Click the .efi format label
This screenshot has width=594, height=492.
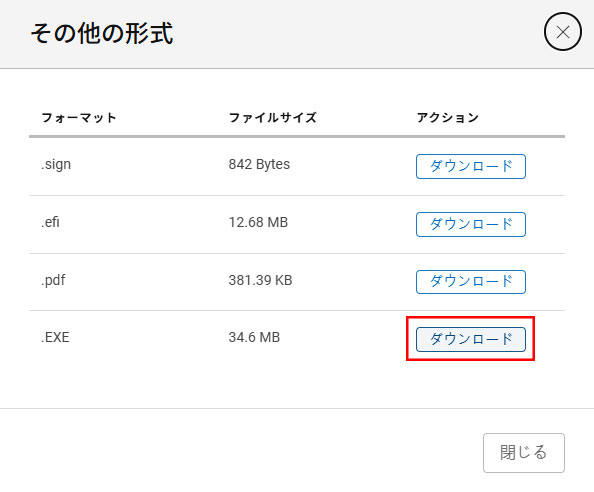pyautogui.click(x=50, y=222)
